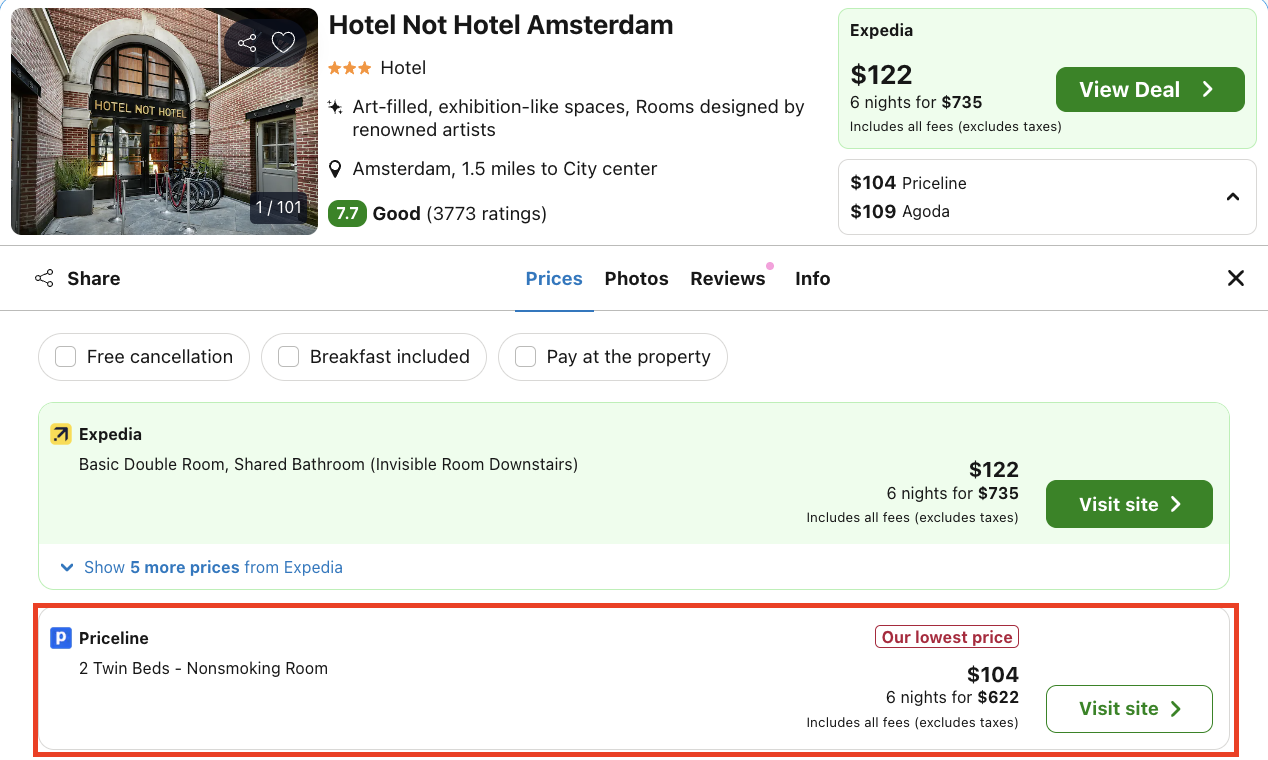Open the Reviews tab
Screen dimensions: 1268x760
coord(728,278)
